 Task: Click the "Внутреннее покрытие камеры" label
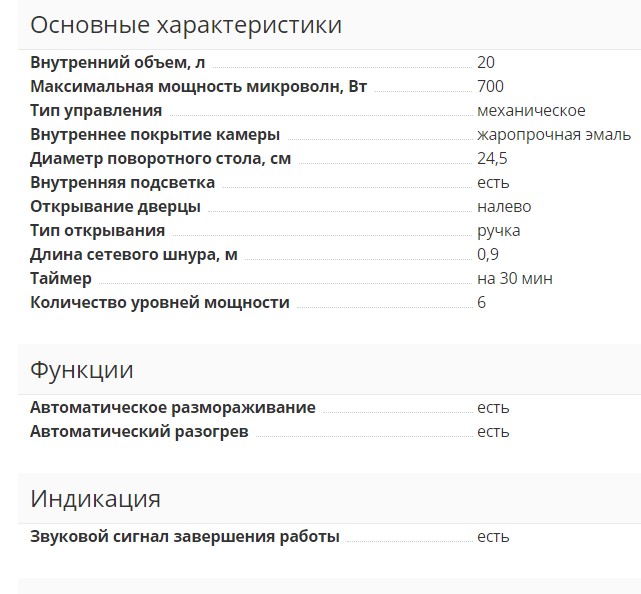[x=155, y=135]
